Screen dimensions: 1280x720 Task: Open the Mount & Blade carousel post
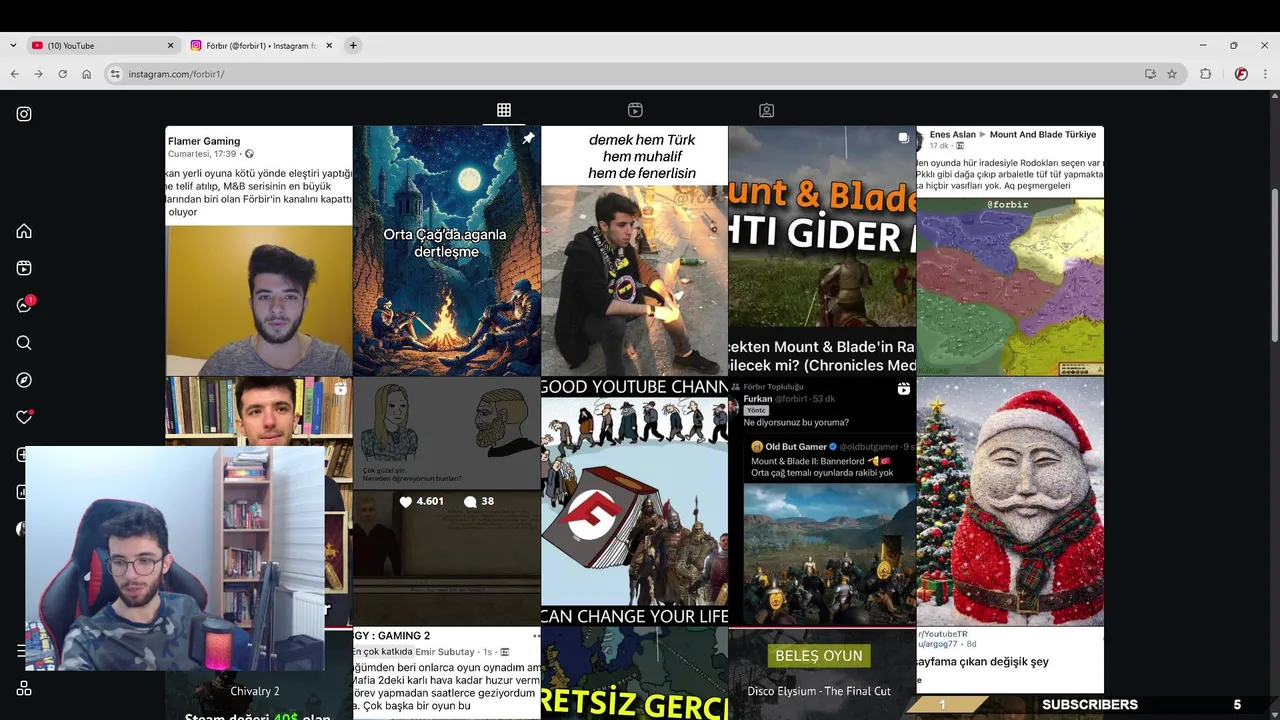click(x=822, y=250)
